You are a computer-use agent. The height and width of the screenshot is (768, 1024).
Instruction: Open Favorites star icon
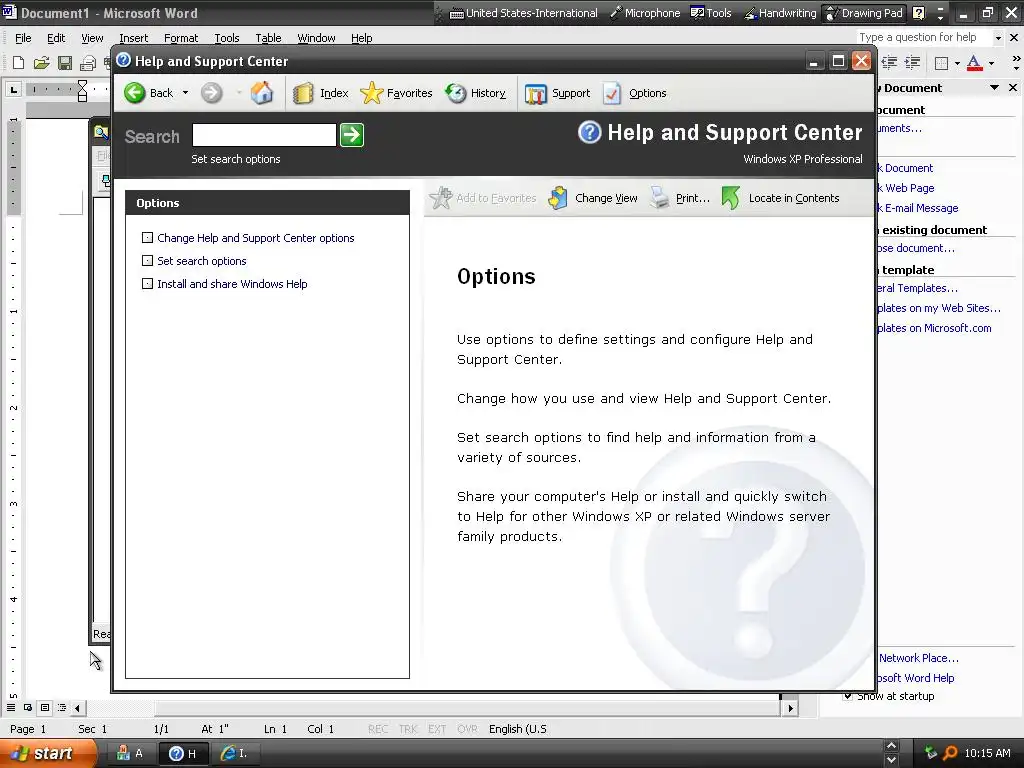click(x=372, y=93)
